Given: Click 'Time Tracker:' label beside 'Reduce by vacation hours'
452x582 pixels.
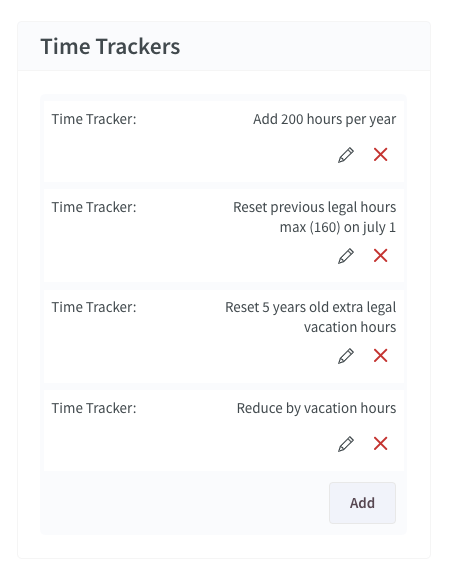Looking at the screenshot, I should coord(94,408).
